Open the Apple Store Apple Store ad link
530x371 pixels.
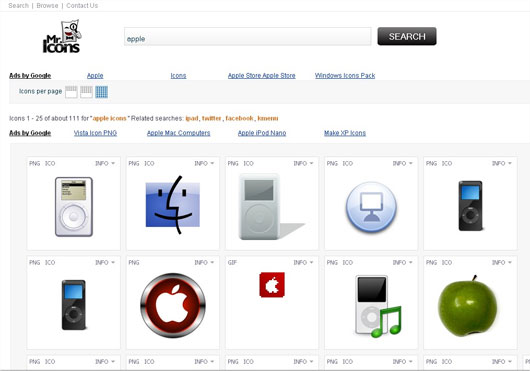(262, 76)
